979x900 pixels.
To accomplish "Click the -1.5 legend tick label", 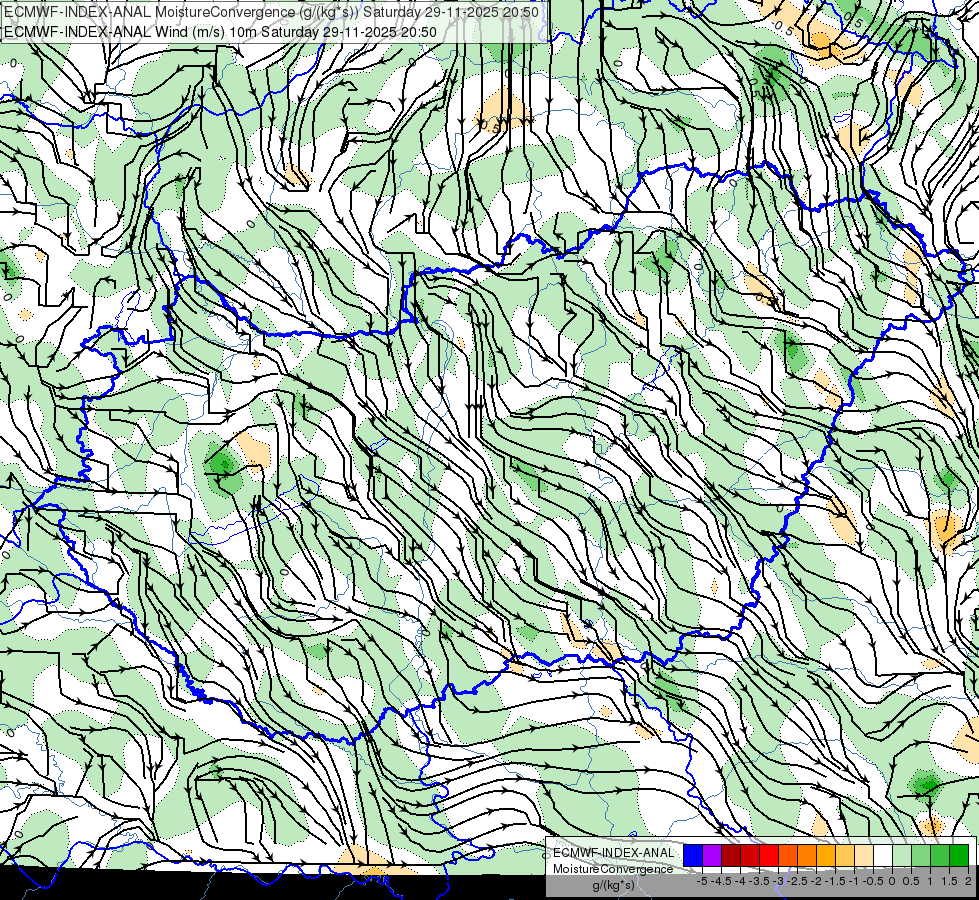I will point(835,881).
